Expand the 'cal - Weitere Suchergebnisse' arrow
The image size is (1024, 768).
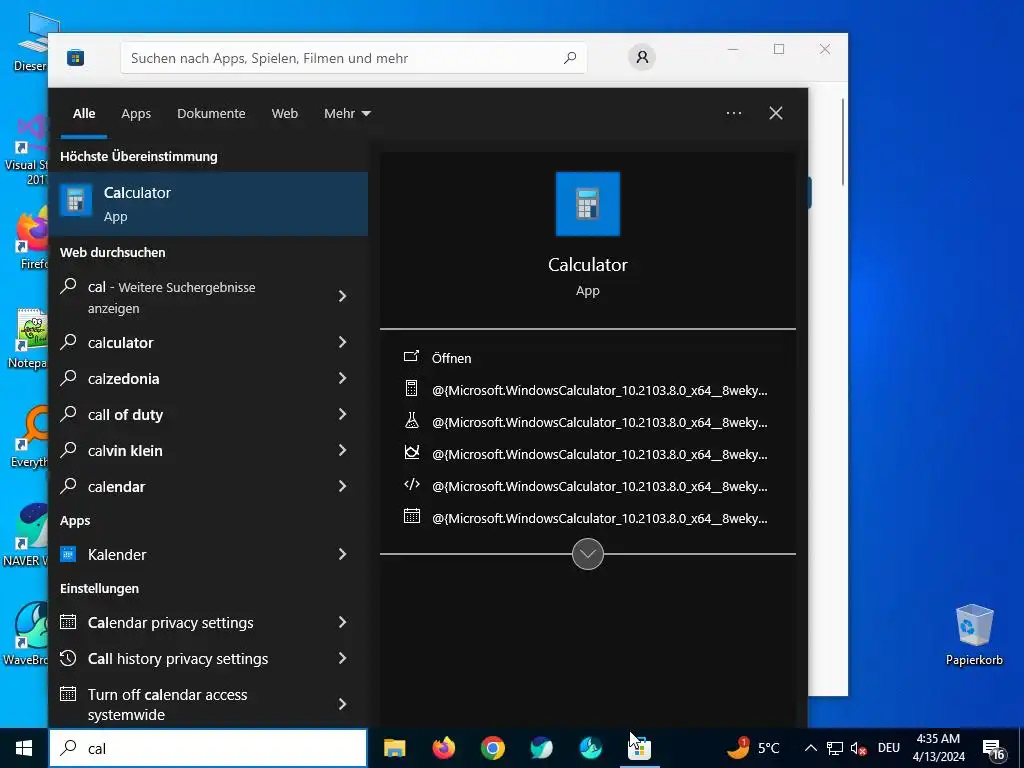pos(342,296)
